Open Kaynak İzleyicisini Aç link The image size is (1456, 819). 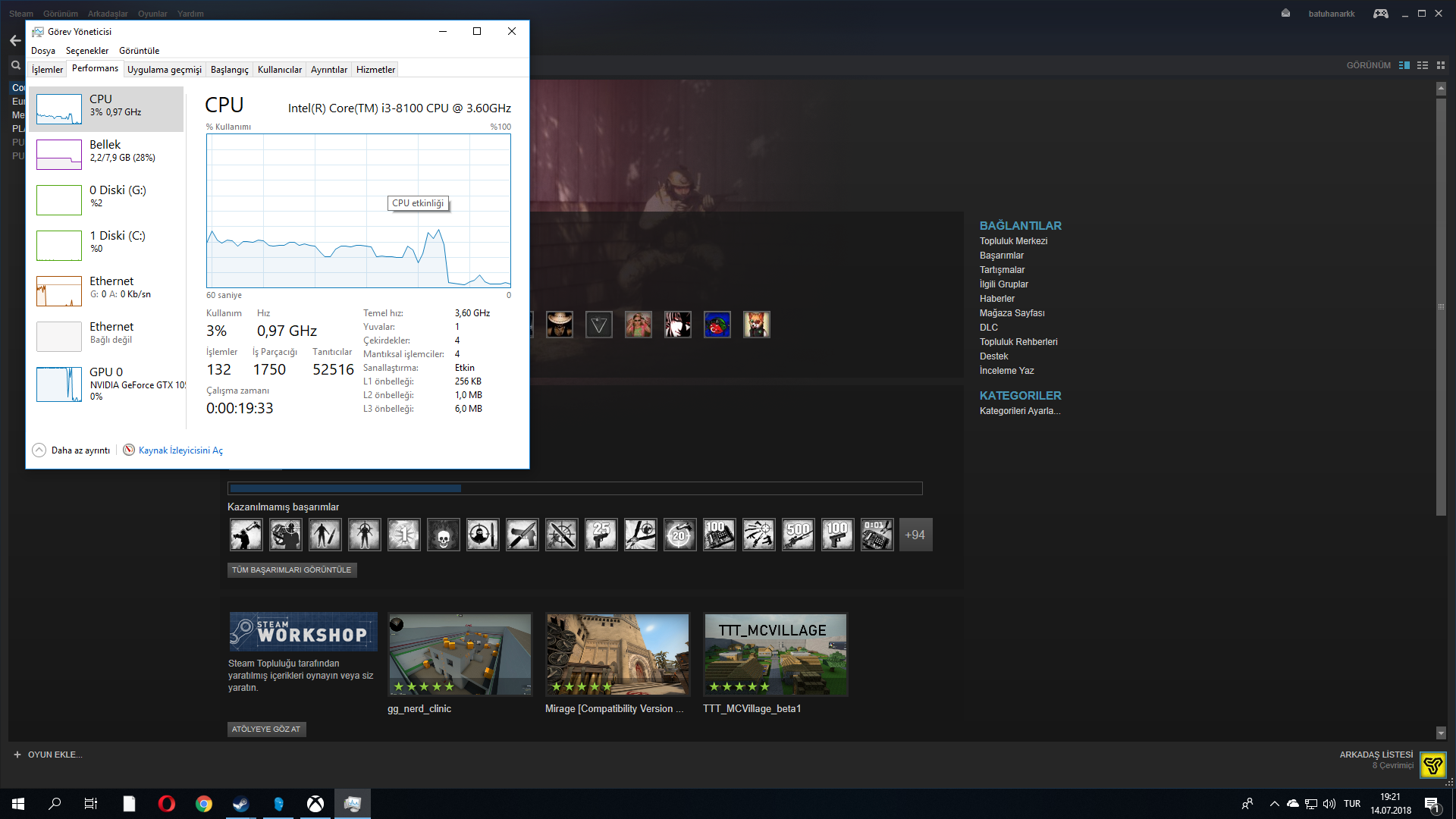coord(180,450)
